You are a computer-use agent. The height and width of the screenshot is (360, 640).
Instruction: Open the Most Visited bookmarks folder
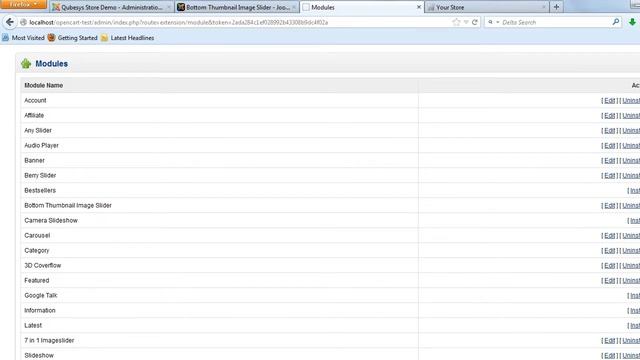23,38
